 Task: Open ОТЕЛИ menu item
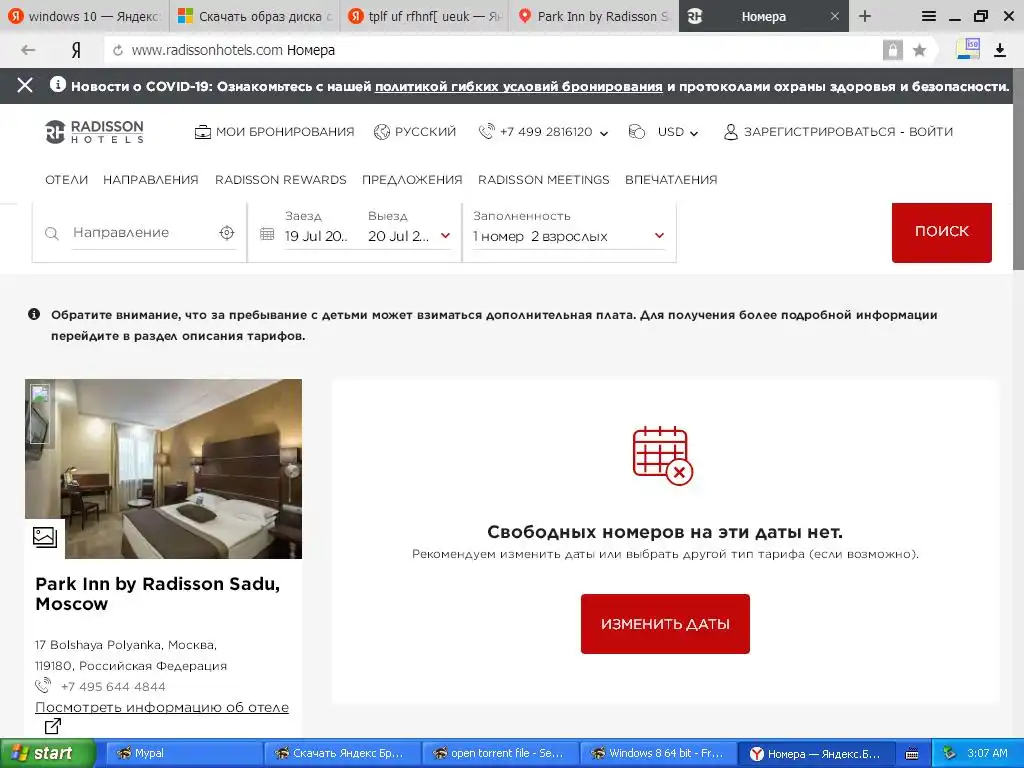tap(66, 180)
